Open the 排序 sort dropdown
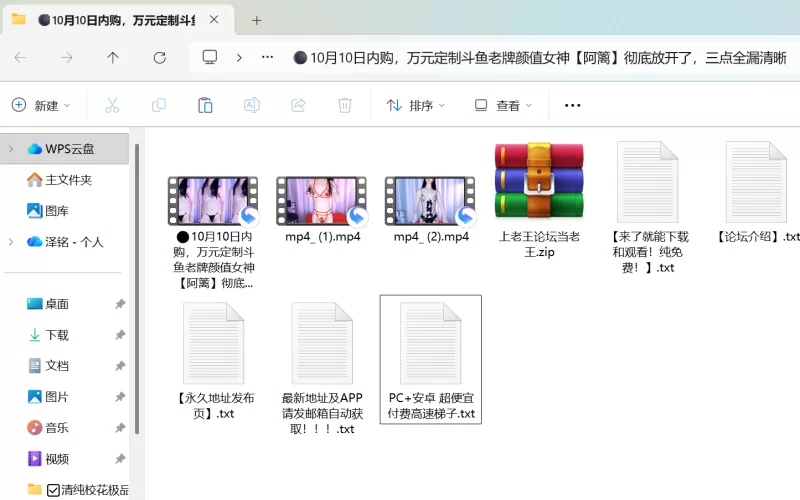The height and width of the screenshot is (500, 800). [416, 105]
